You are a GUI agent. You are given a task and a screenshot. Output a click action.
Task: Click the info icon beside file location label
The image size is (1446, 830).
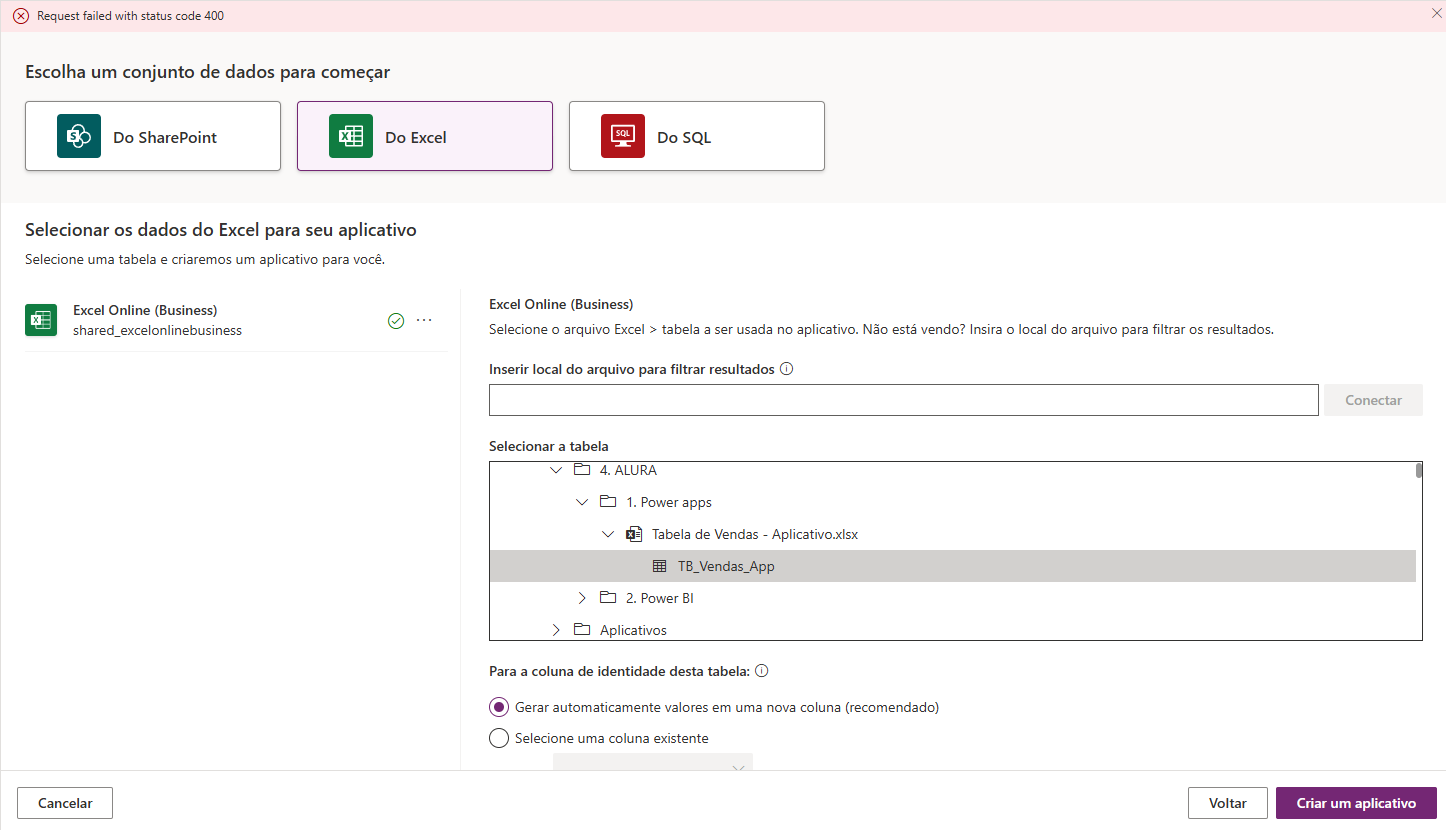pos(786,369)
